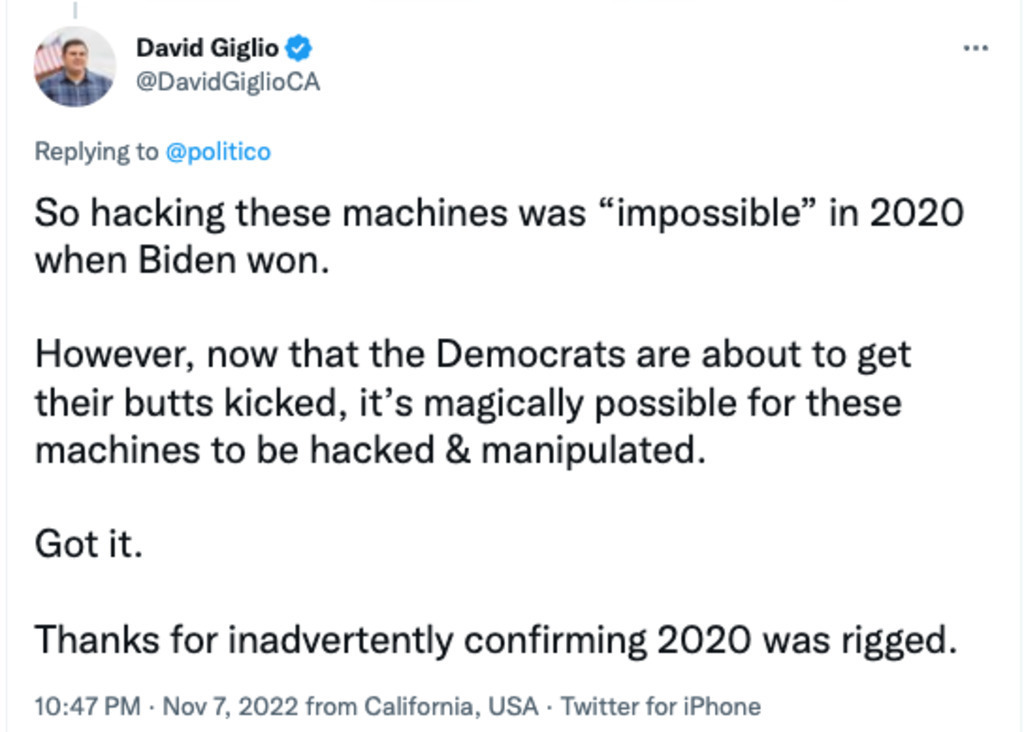Click the David Giglio display name

[x=207, y=47]
